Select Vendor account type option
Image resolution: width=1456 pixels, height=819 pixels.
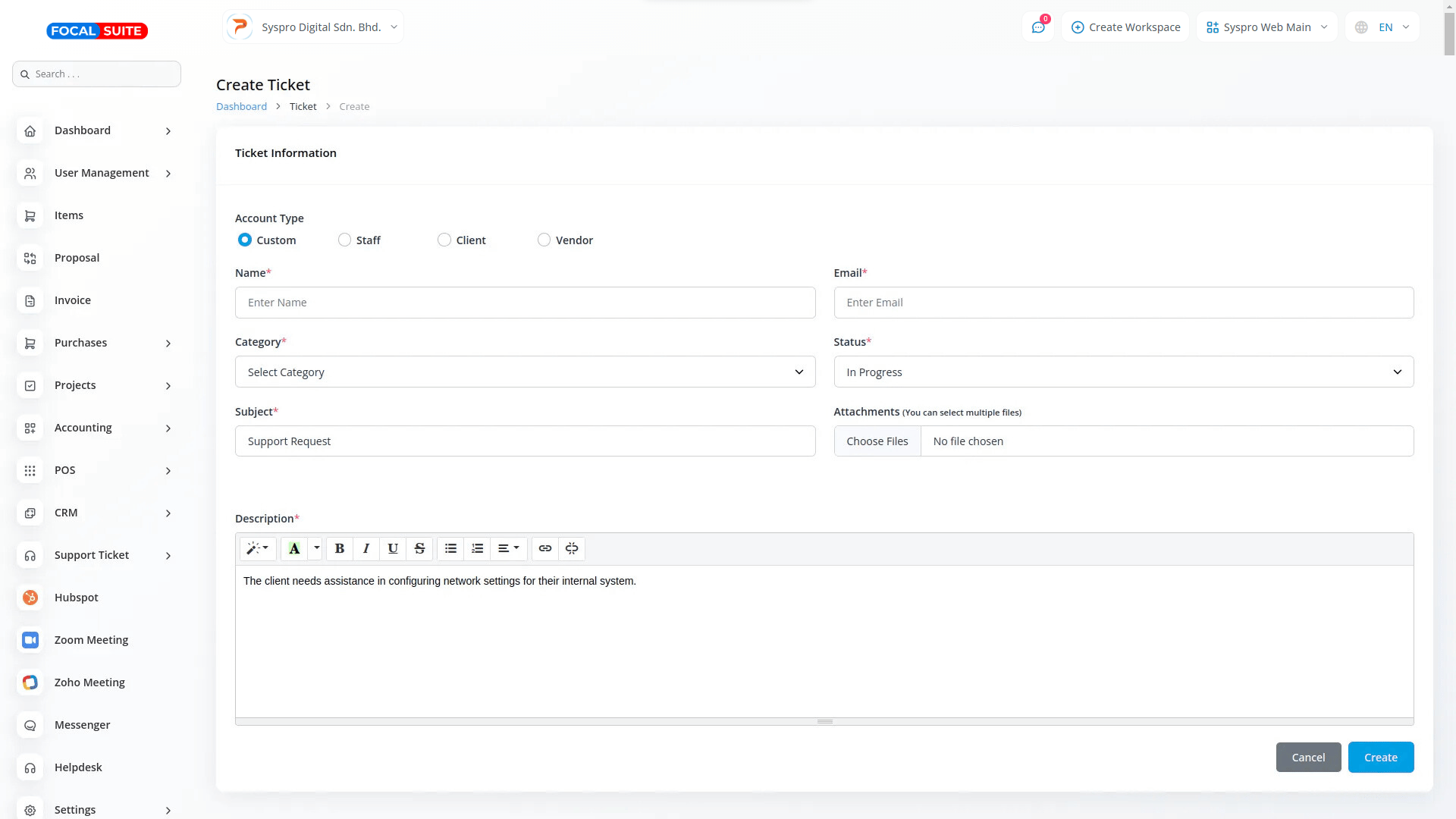(x=544, y=240)
